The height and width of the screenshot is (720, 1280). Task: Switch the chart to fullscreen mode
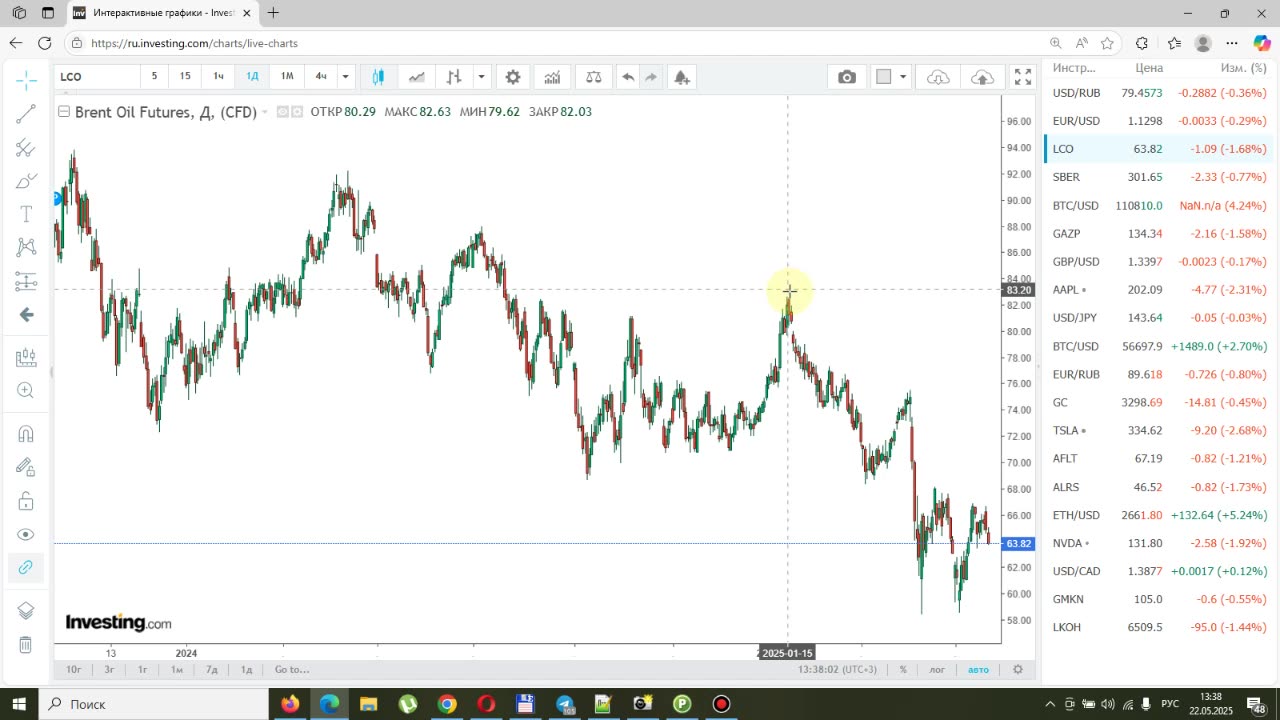[x=1023, y=77]
